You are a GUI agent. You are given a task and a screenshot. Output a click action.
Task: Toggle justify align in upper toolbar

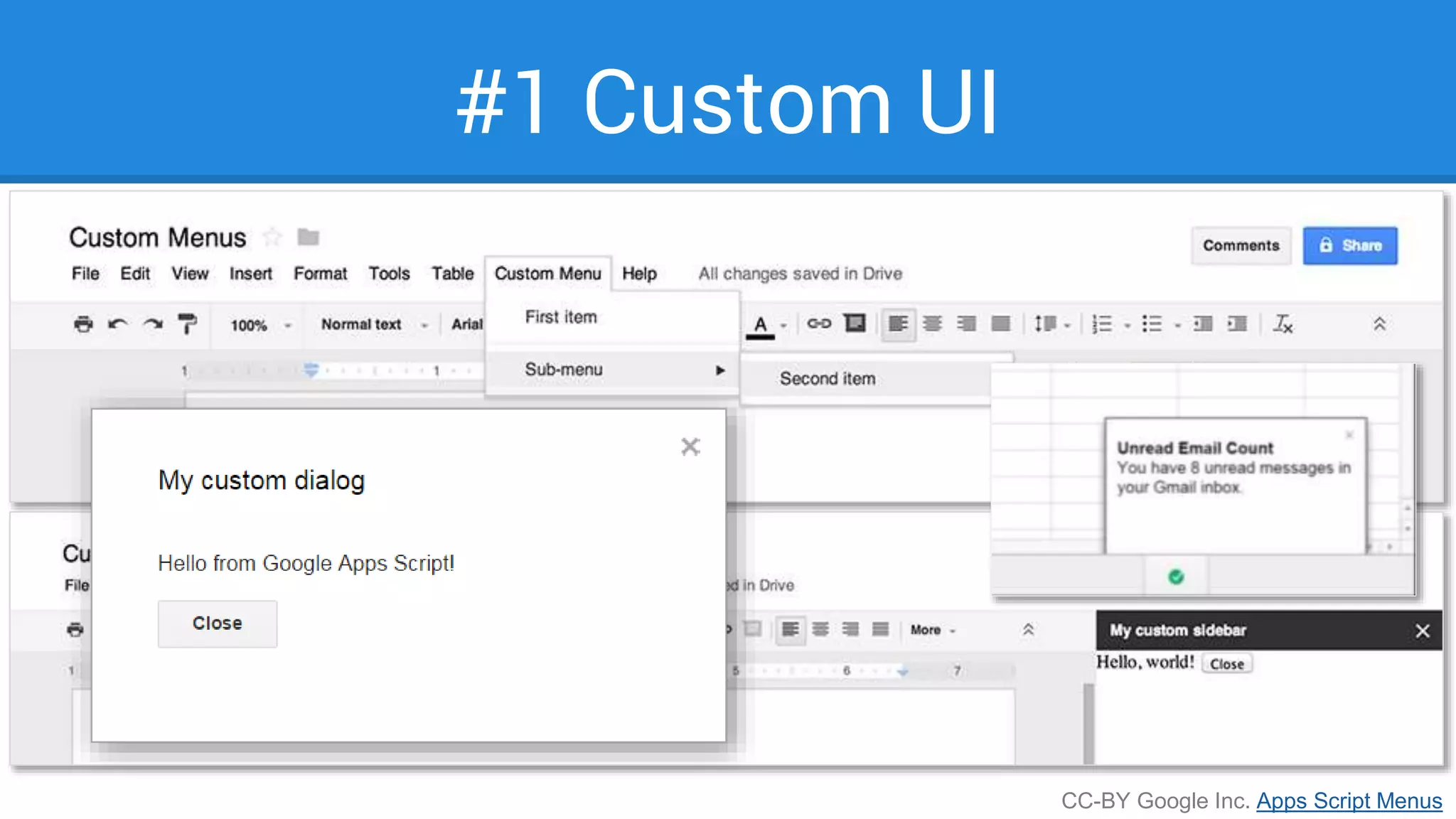1000,324
